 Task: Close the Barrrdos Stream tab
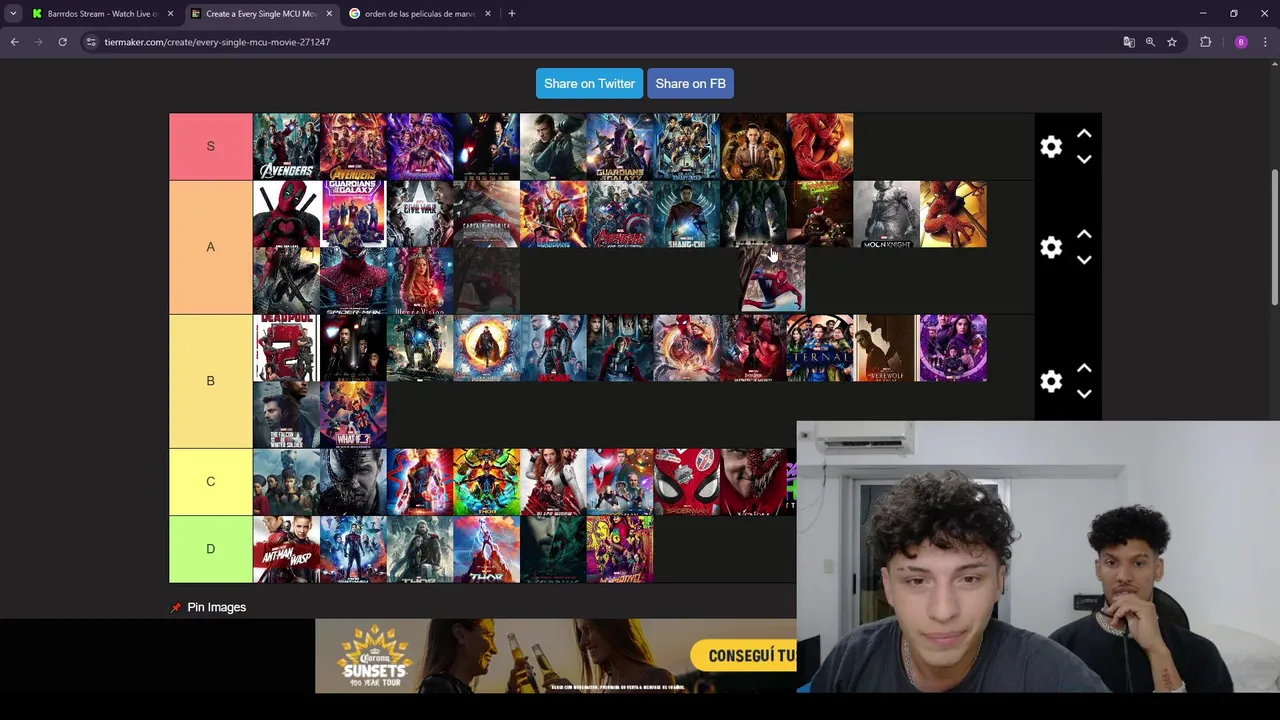click(x=170, y=14)
